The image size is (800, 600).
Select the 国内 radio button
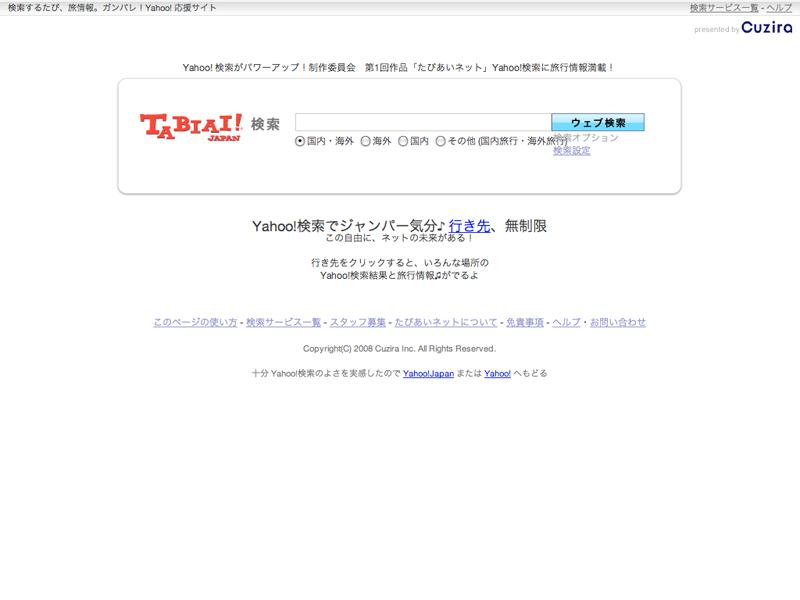point(403,141)
